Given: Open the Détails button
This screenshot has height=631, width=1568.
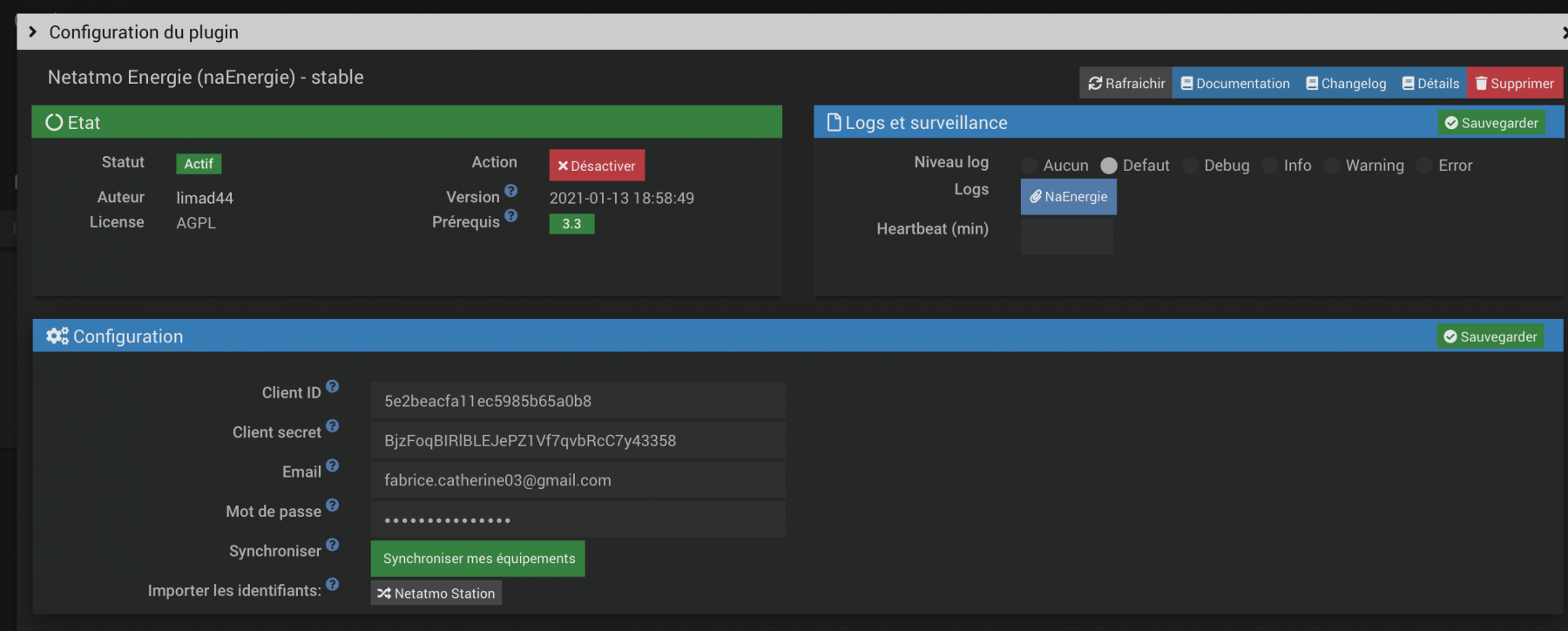Looking at the screenshot, I should 1430,84.
